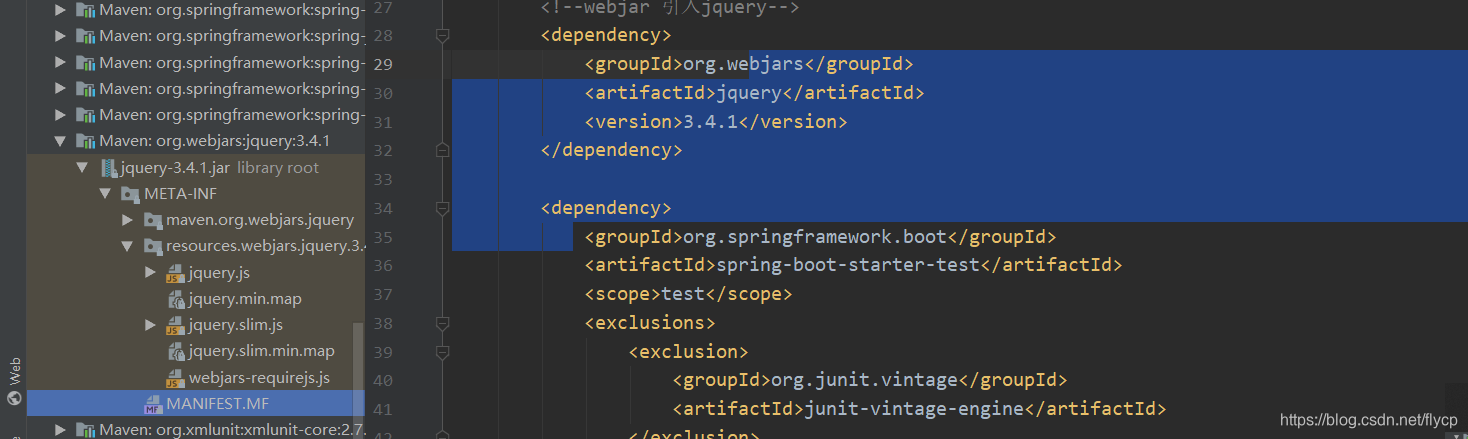Fold the dependency block at line 28
The width and height of the screenshot is (1468, 439).
point(442,35)
